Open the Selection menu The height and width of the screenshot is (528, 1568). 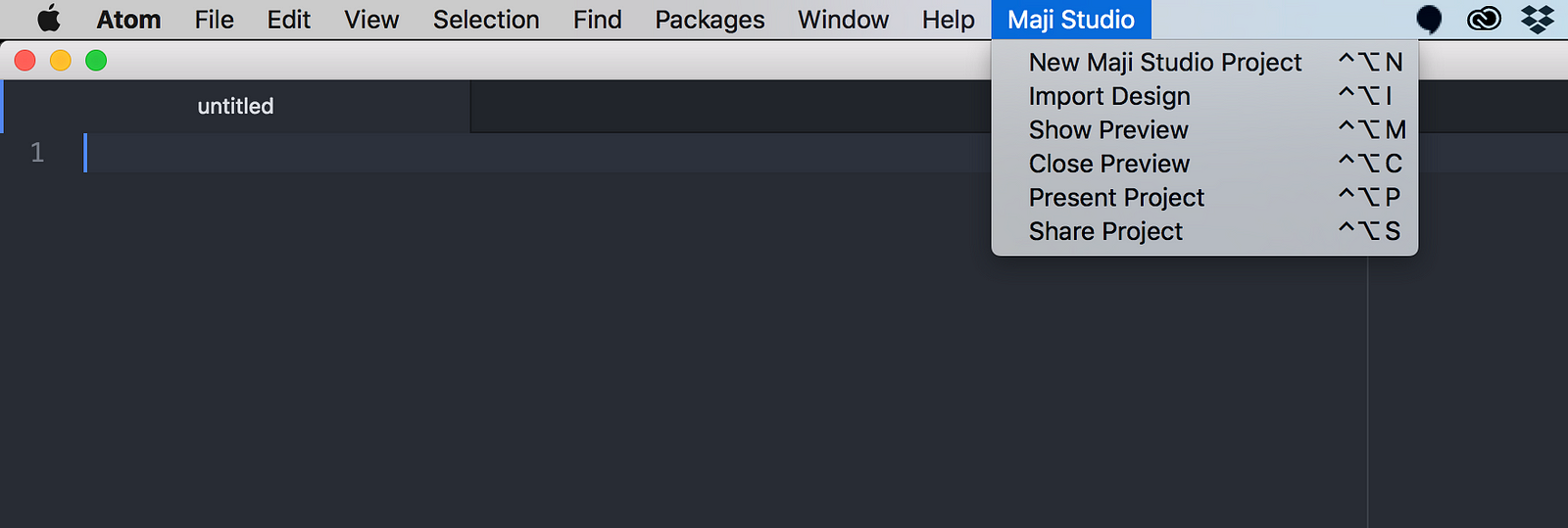[x=486, y=20]
